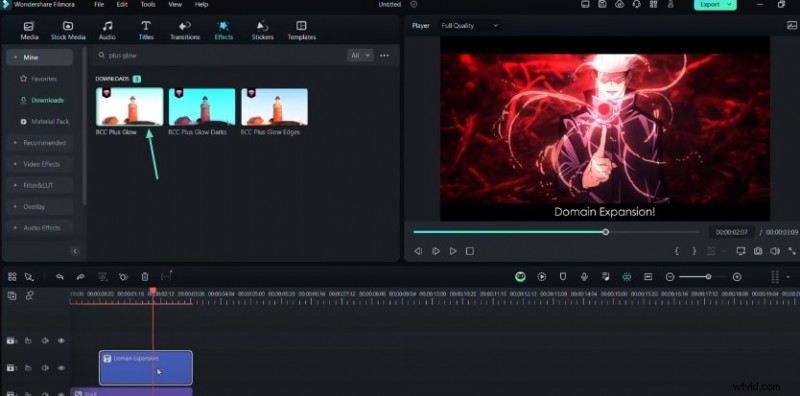Viewport: 800px width, 396px height.
Task: Select the BCC Plus Glow Edges thumbnail
Action: pyautogui.click(x=274, y=107)
